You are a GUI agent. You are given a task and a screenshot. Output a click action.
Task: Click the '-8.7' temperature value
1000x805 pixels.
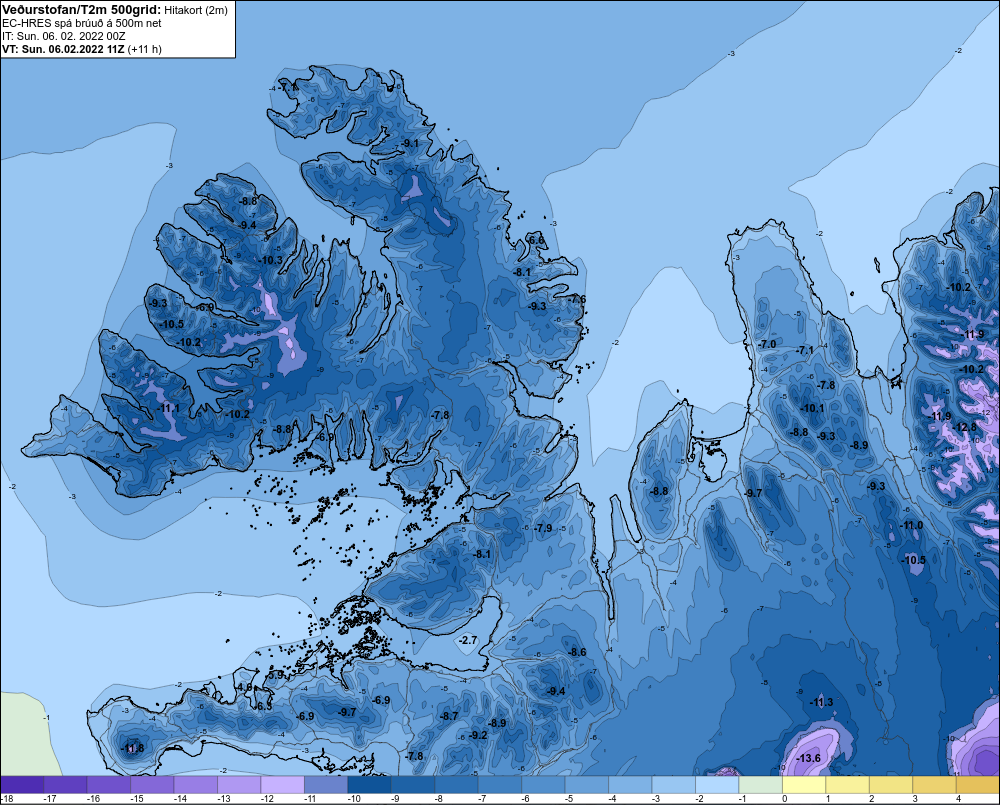tap(449, 716)
